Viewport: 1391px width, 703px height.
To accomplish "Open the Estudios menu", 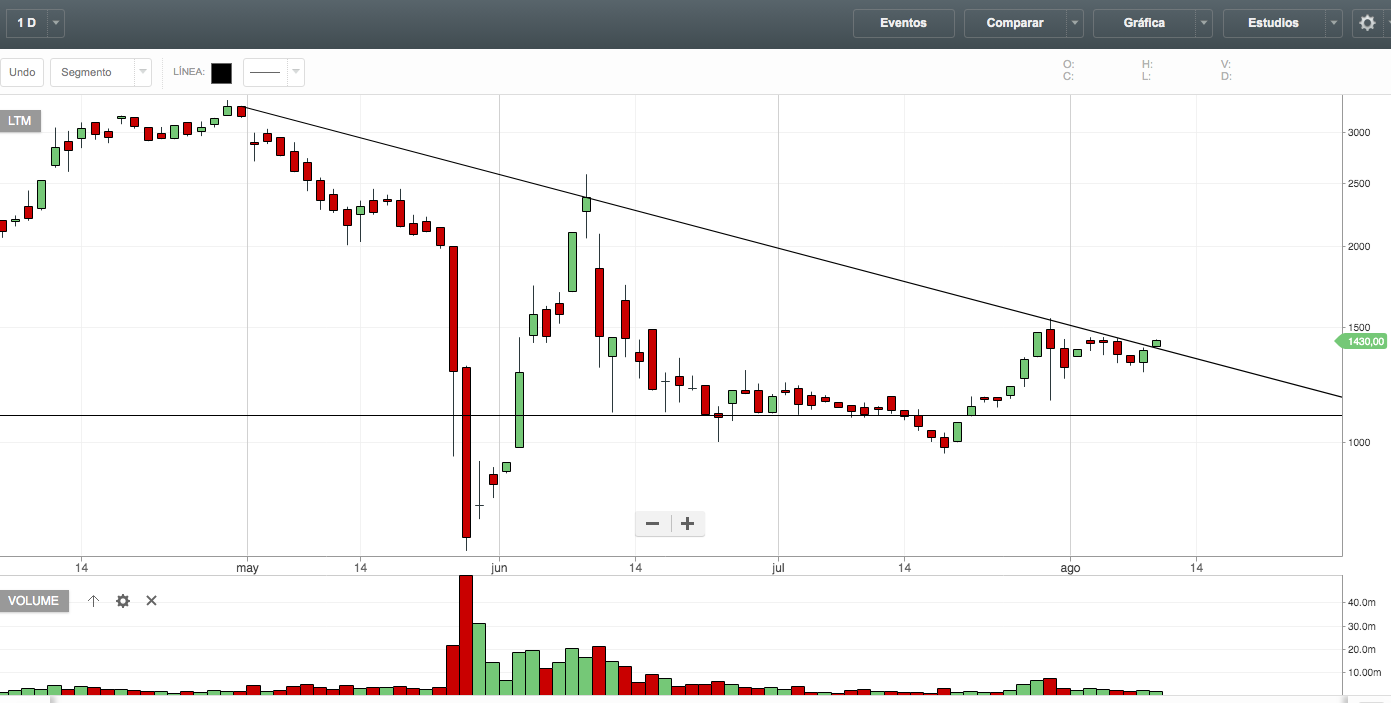I will (x=1273, y=23).
